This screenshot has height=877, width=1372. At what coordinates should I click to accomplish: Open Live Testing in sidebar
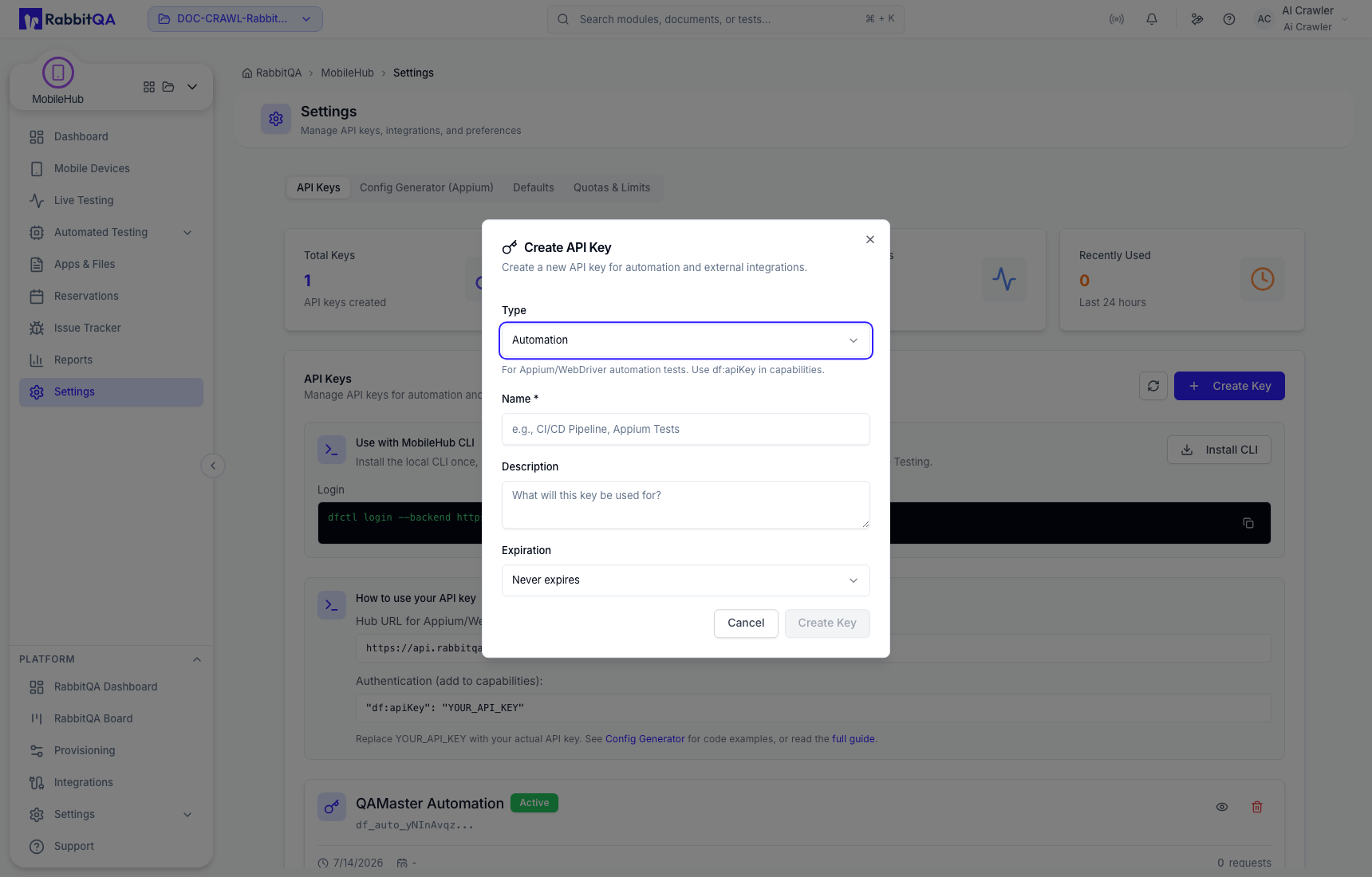112,200
